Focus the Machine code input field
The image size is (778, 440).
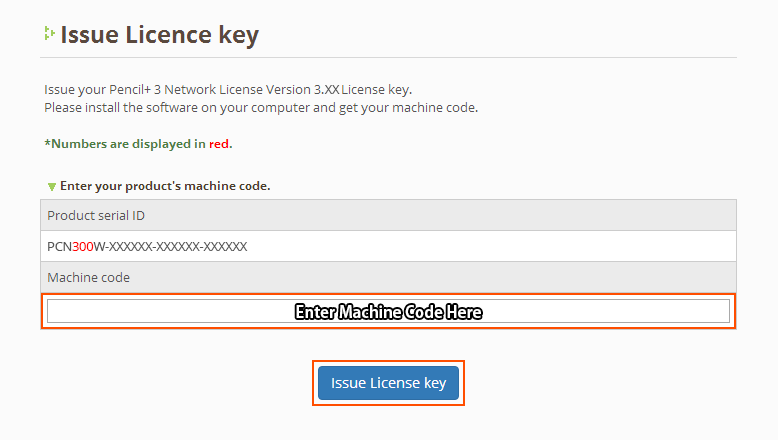click(388, 311)
